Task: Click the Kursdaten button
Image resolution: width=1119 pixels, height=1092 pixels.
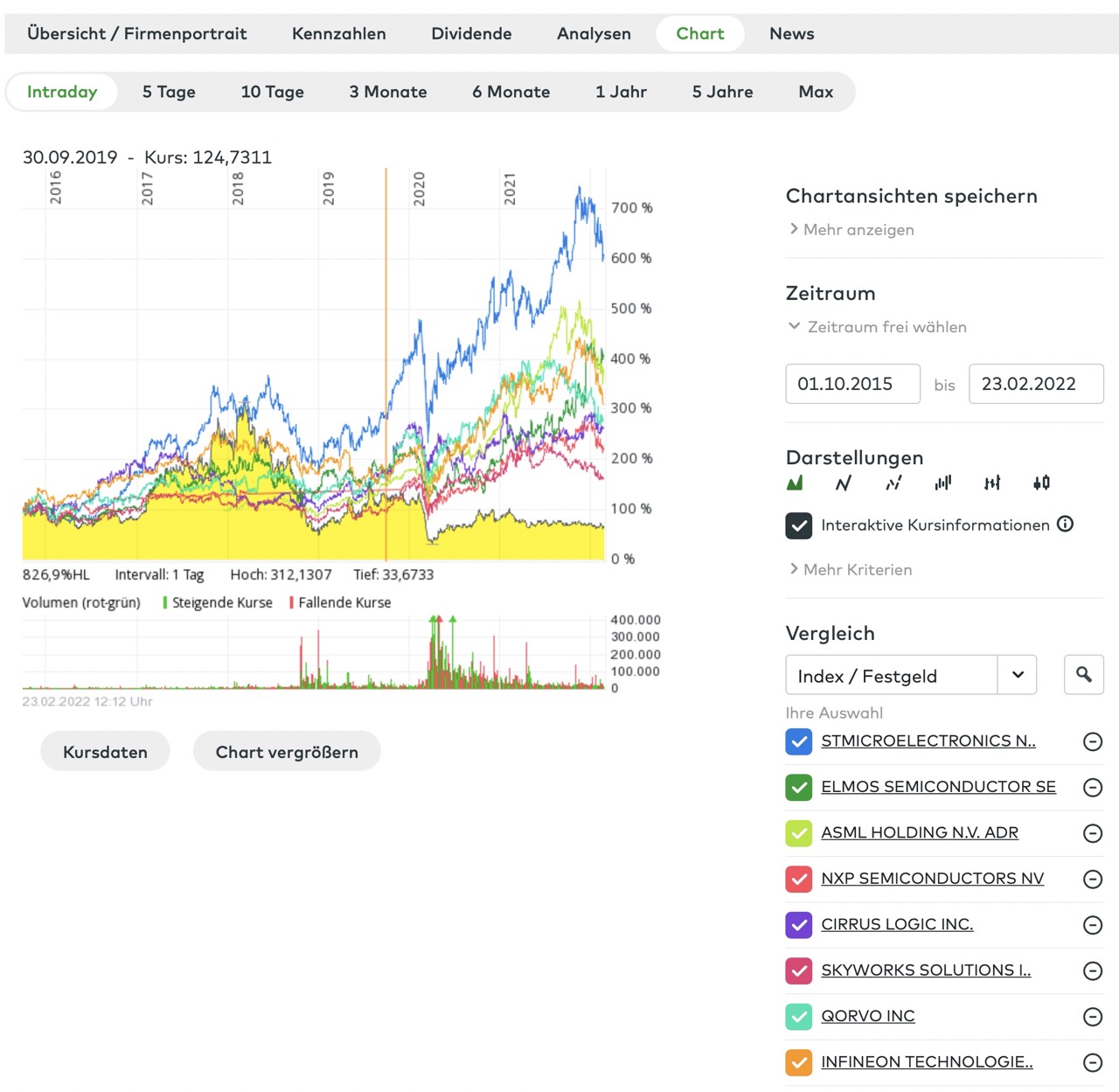Action: (105, 752)
